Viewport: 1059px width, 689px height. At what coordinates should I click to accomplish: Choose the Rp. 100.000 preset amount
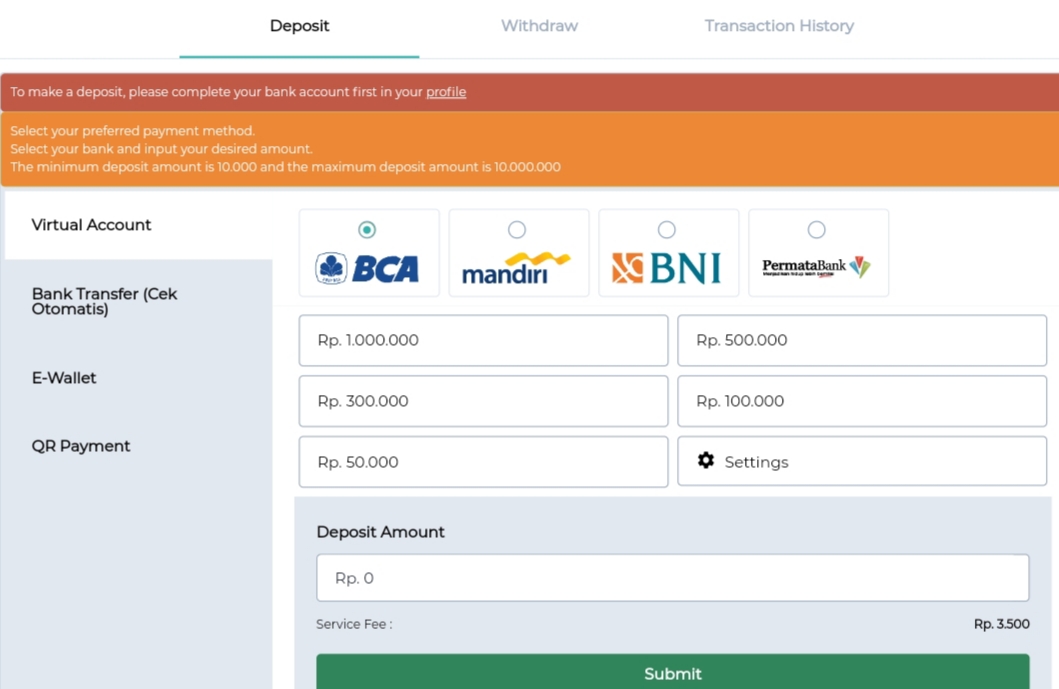(x=862, y=401)
